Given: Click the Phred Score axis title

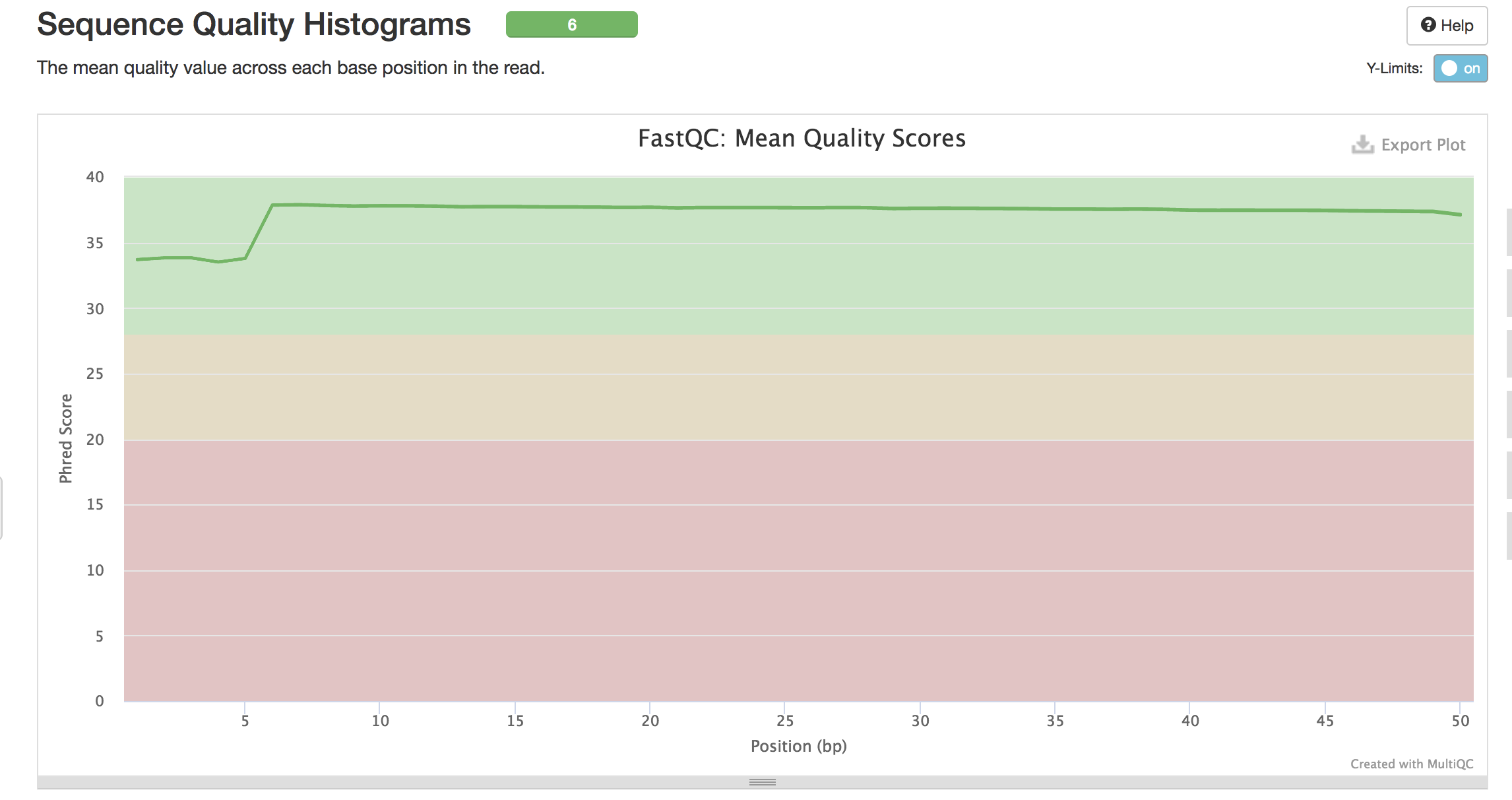Looking at the screenshot, I should tap(66, 438).
